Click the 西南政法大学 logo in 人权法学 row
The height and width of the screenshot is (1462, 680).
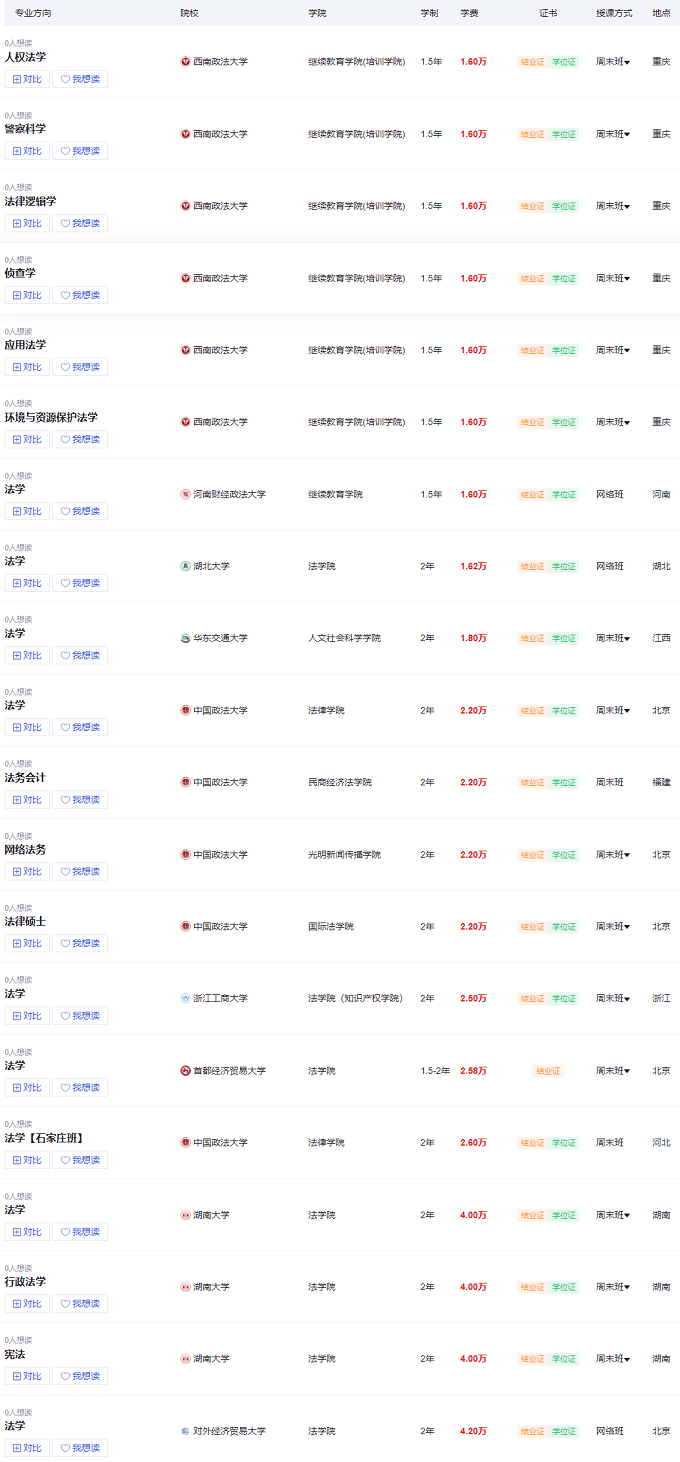pyautogui.click(x=185, y=62)
